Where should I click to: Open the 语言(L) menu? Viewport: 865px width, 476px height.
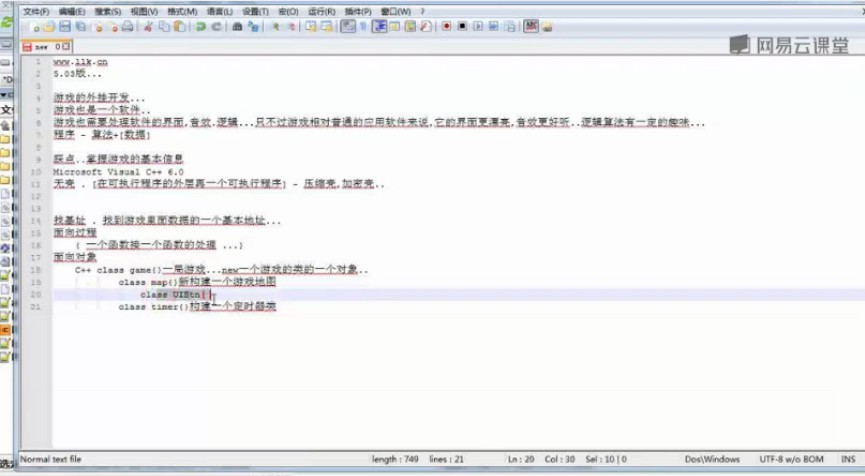click(x=220, y=11)
